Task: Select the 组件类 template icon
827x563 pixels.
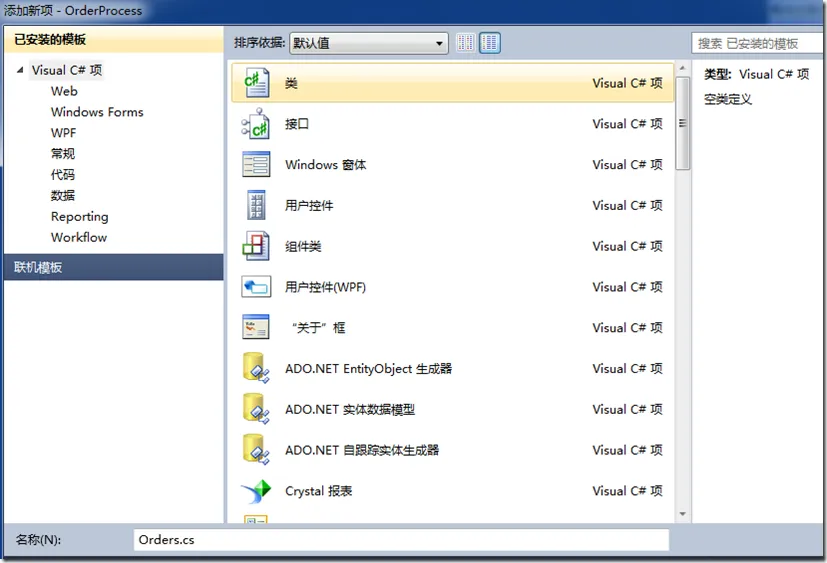Action: (x=256, y=246)
